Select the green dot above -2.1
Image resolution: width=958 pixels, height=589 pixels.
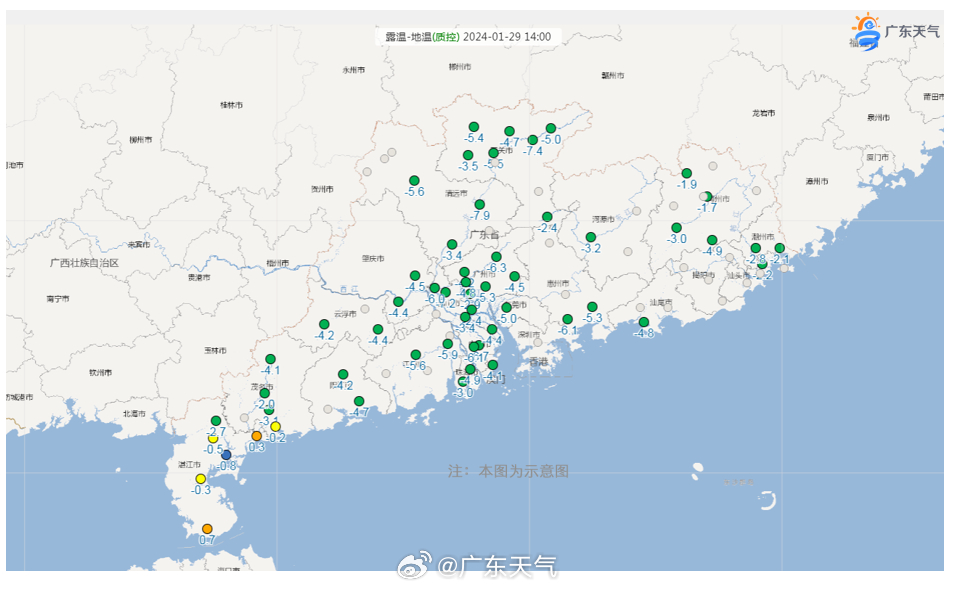780,248
